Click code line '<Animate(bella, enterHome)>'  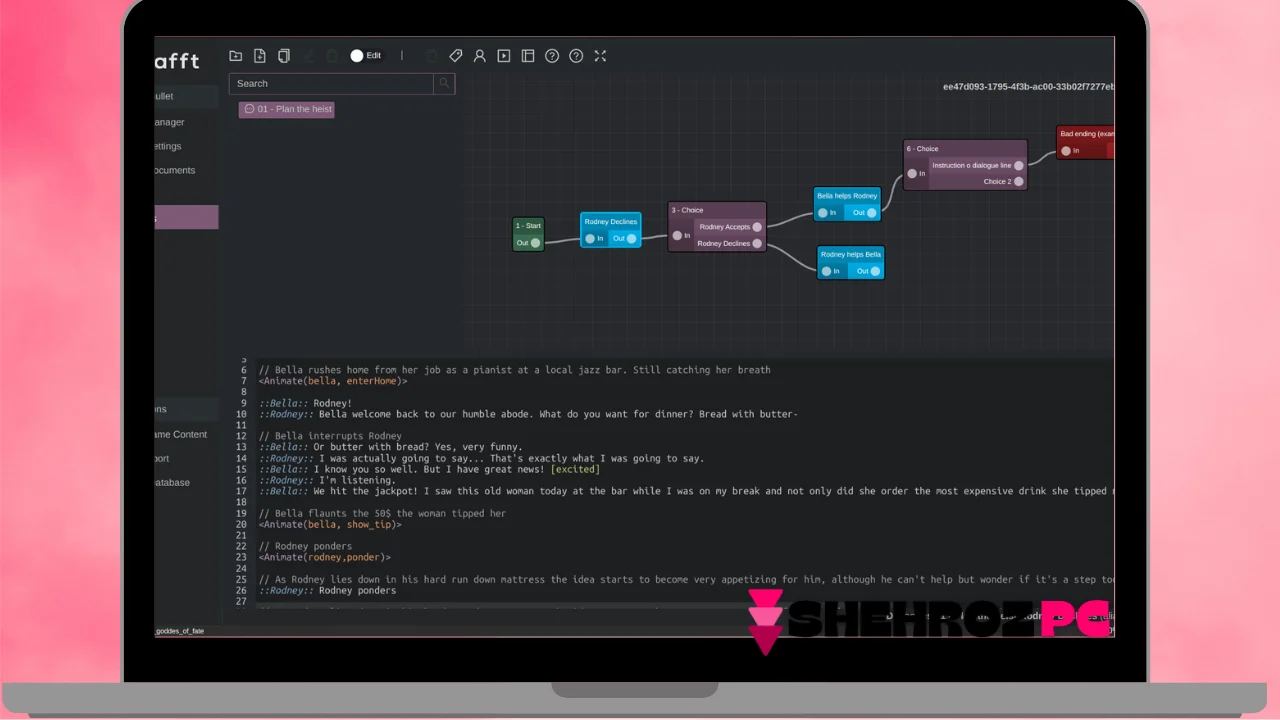[x=333, y=381]
